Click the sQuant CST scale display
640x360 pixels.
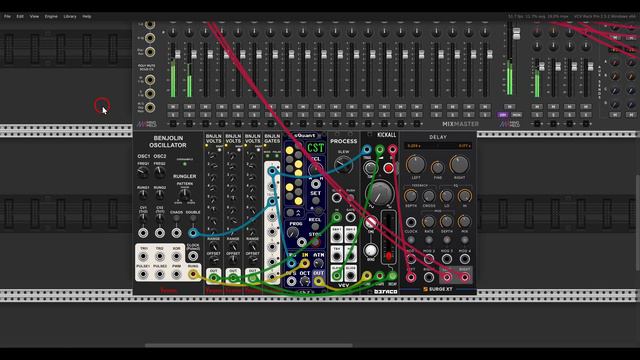[x=316, y=148]
